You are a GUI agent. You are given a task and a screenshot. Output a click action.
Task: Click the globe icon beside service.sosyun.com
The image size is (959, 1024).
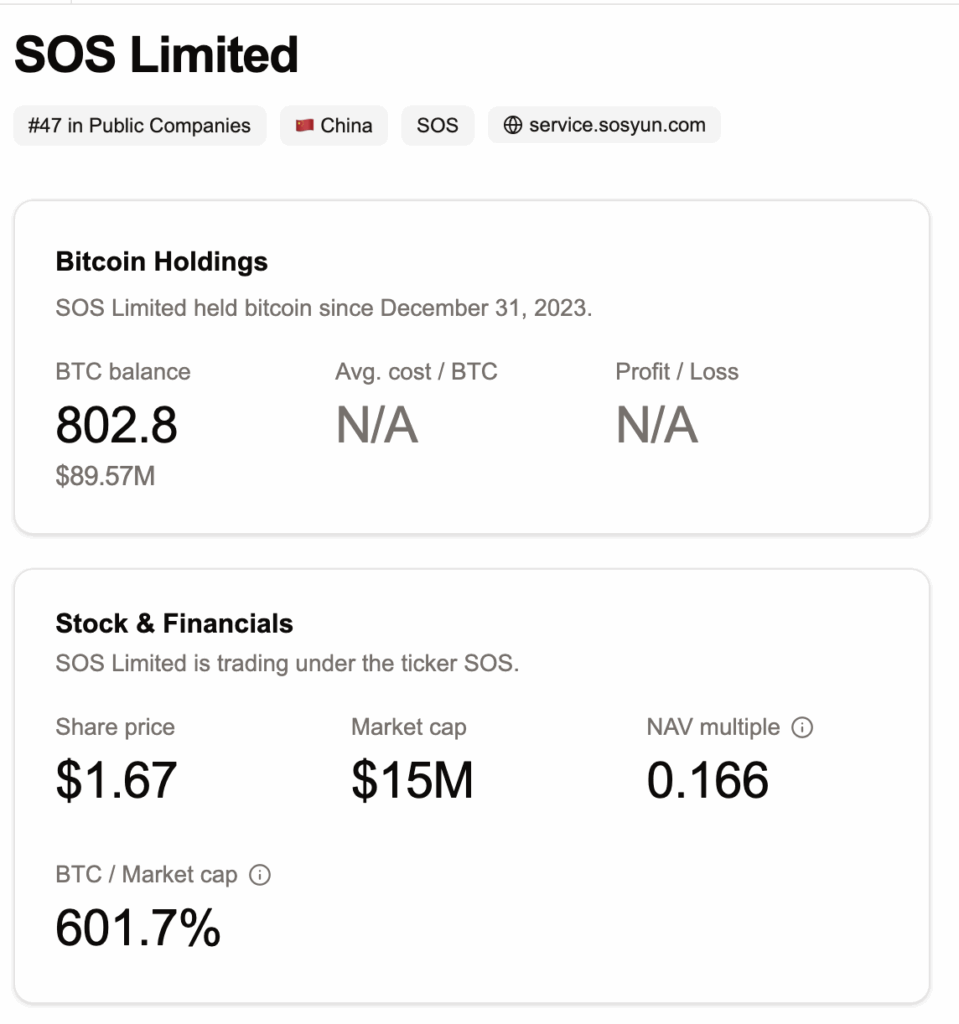pos(512,126)
